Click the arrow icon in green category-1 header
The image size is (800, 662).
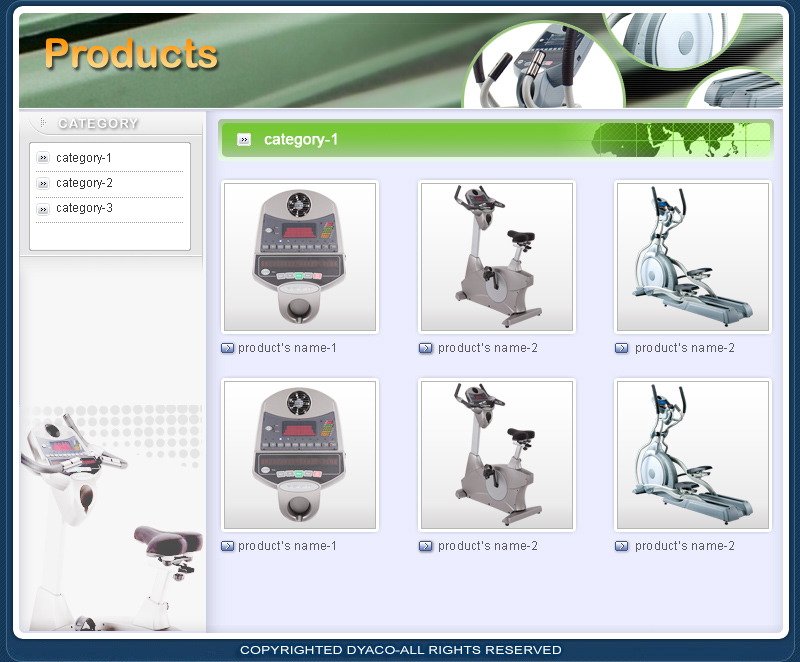244,139
